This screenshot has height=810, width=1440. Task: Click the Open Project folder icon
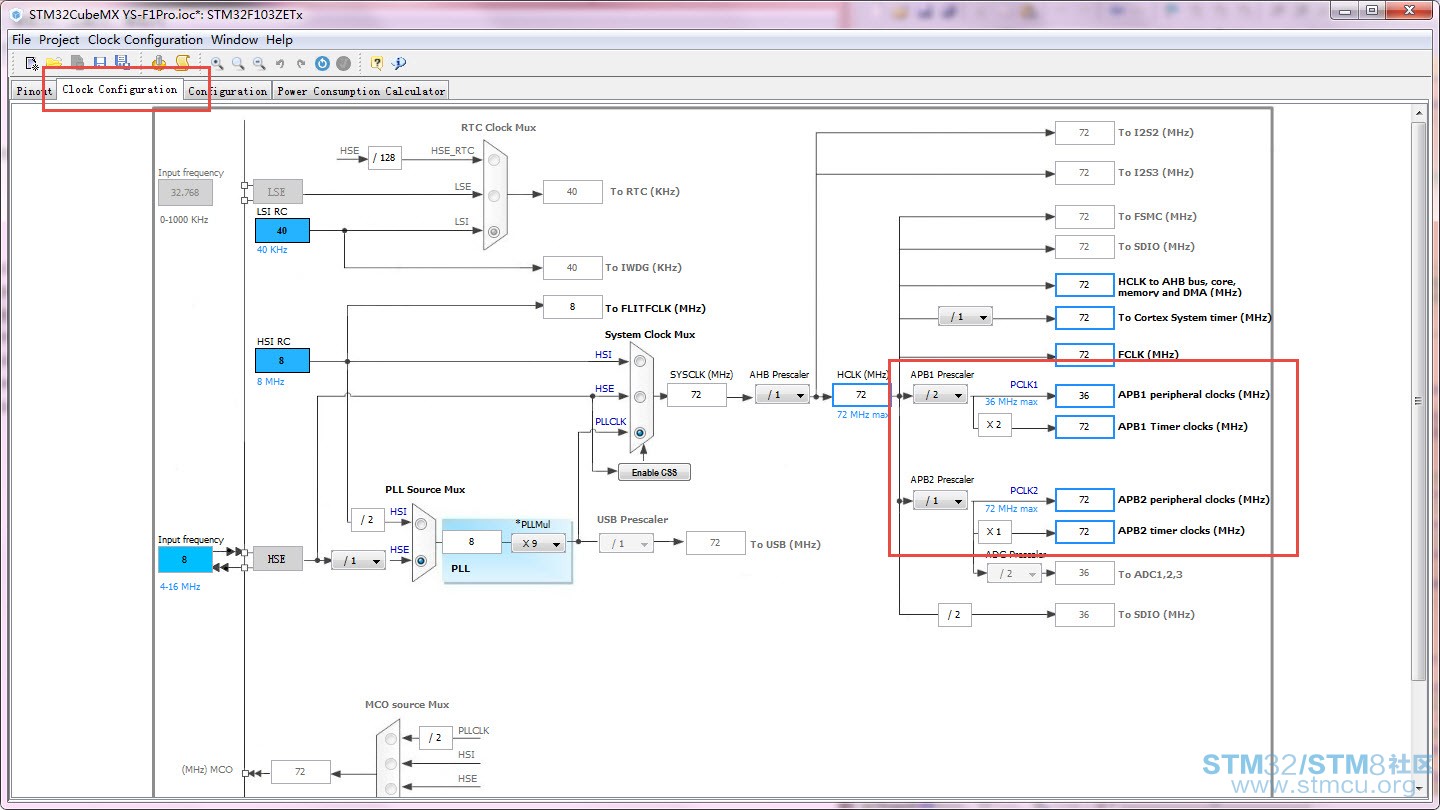point(54,63)
